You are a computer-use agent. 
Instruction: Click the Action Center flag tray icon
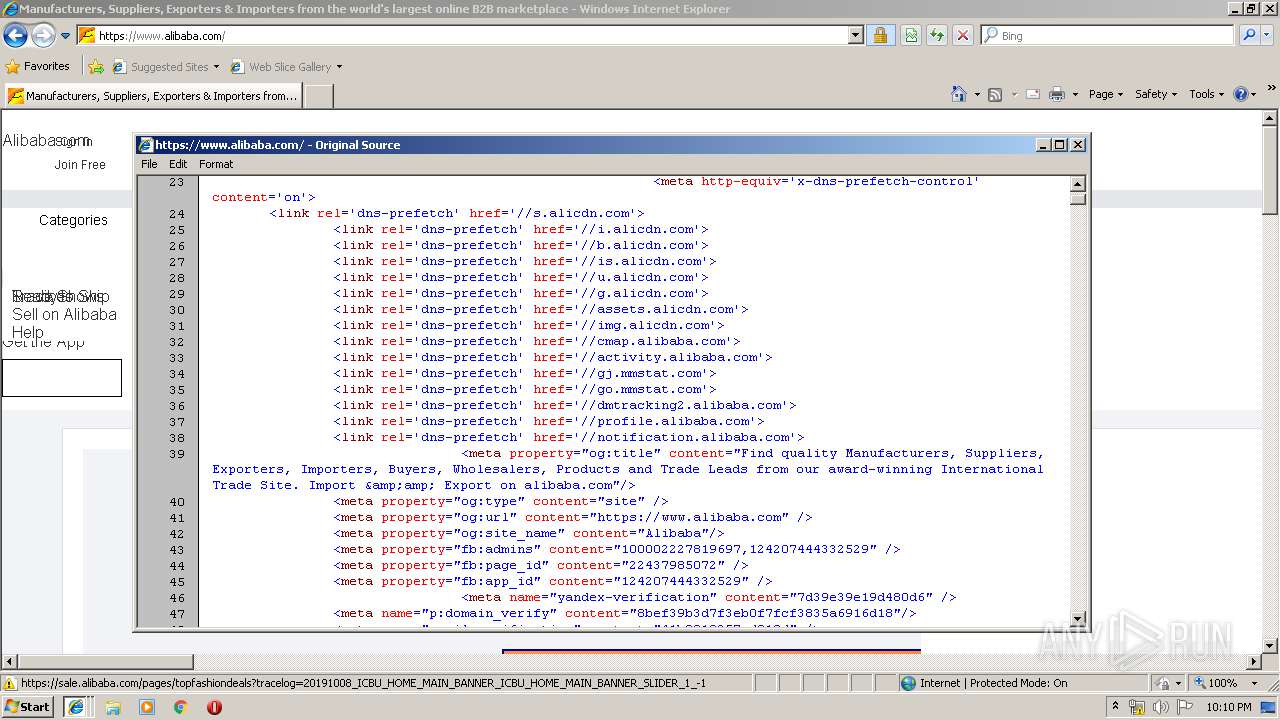pyautogui.click(x=1185, y=707)
